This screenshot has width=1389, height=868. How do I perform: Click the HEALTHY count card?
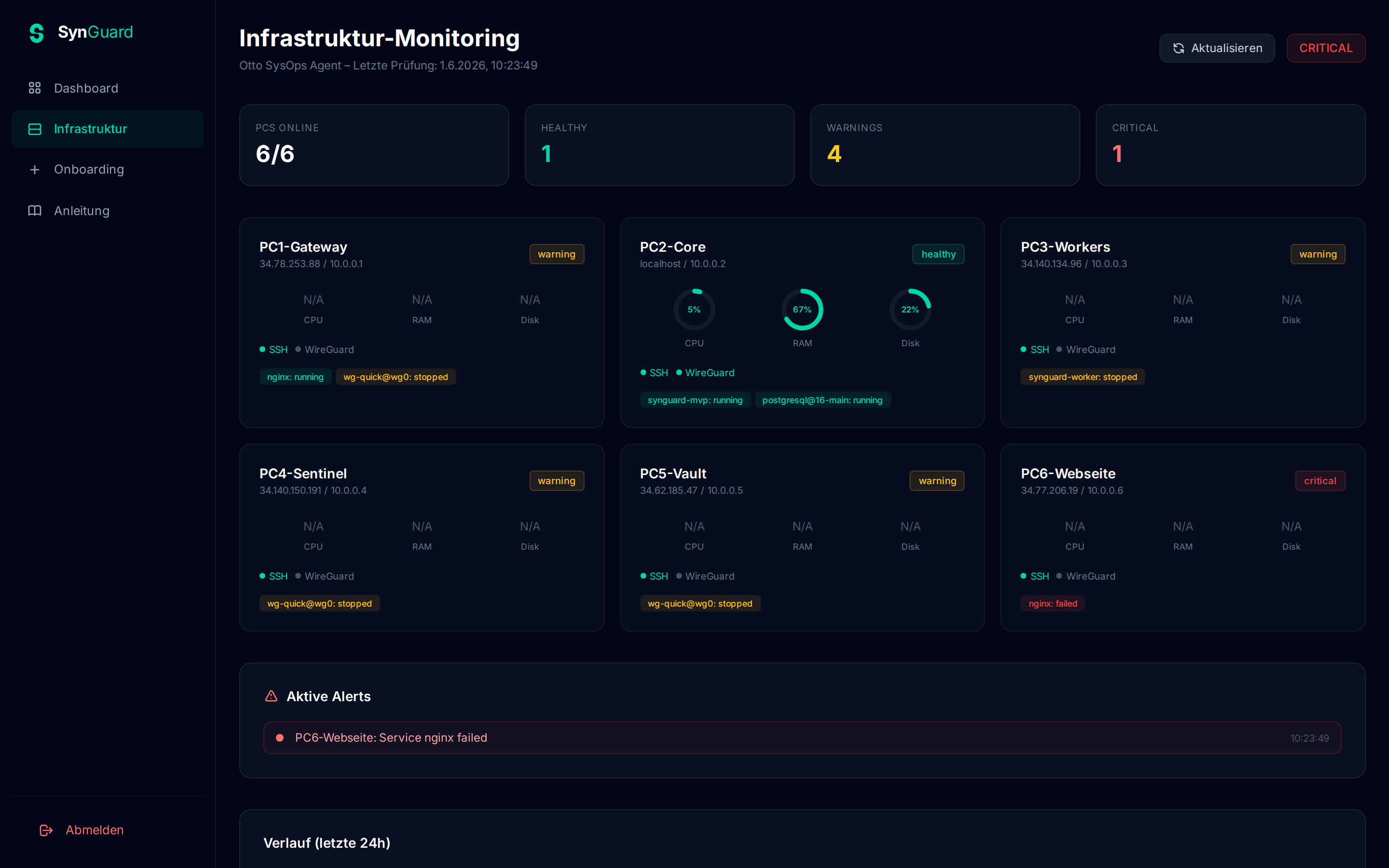pos(659,145)
